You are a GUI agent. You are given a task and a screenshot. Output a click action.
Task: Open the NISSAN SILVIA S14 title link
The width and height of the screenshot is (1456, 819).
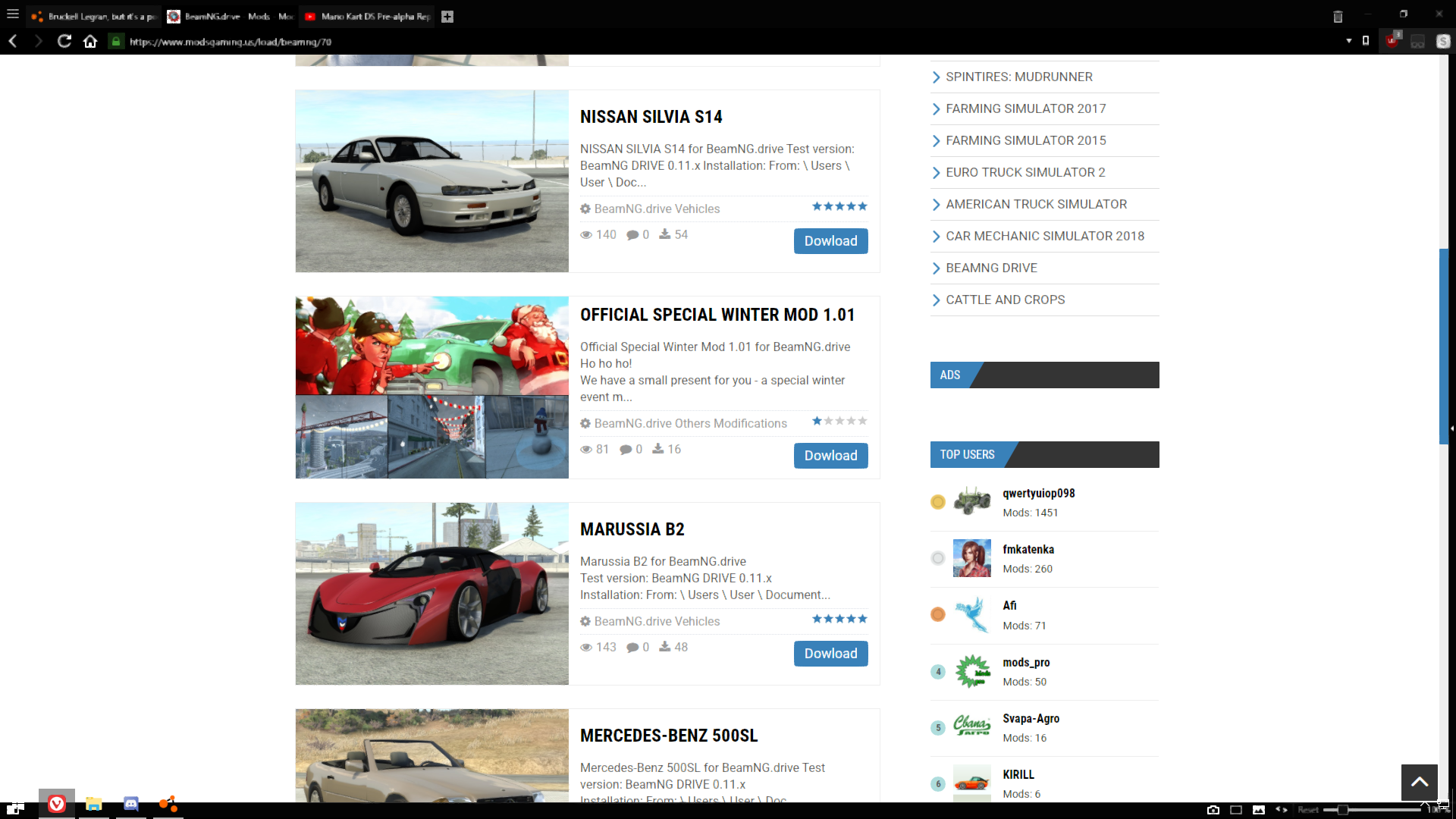[x=651, y=117]
